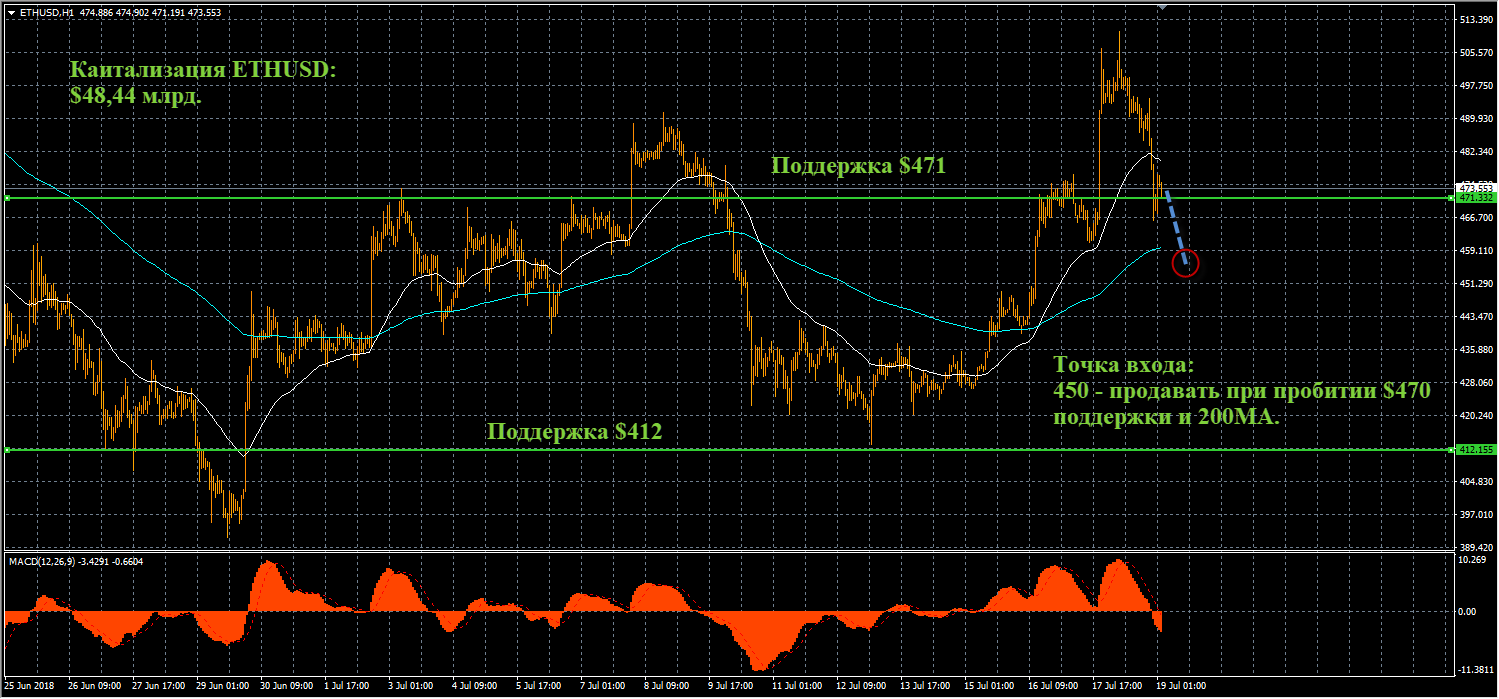The width and height of the screenshot is (1499, 699).
Task: Click the 482.340 price scale label
Action: pyautogui.click(x=1476, y=152)
